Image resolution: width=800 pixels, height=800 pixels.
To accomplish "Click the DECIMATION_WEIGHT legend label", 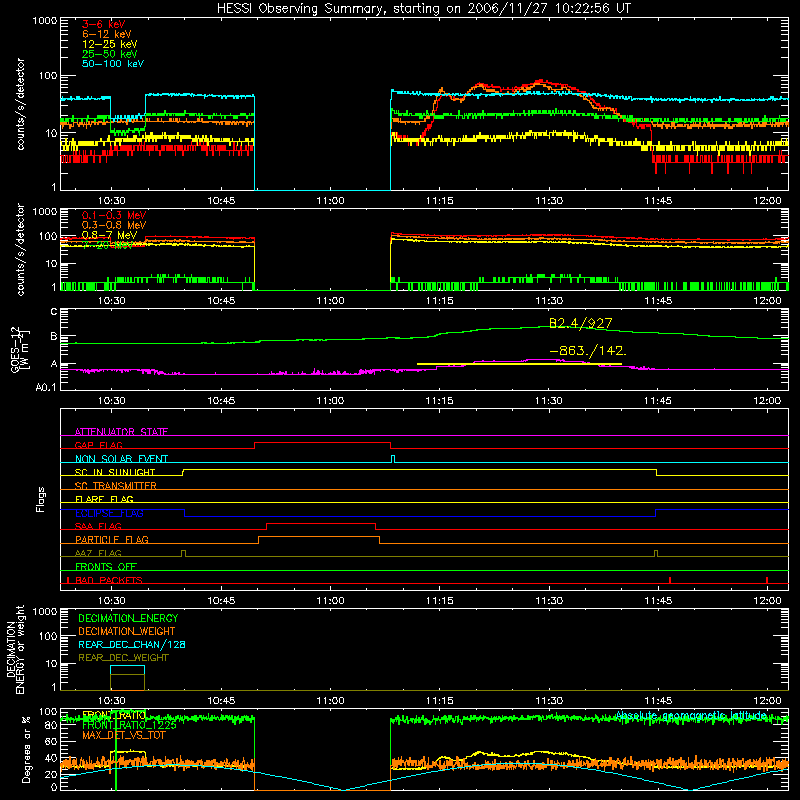I will (x=127, y=631).
